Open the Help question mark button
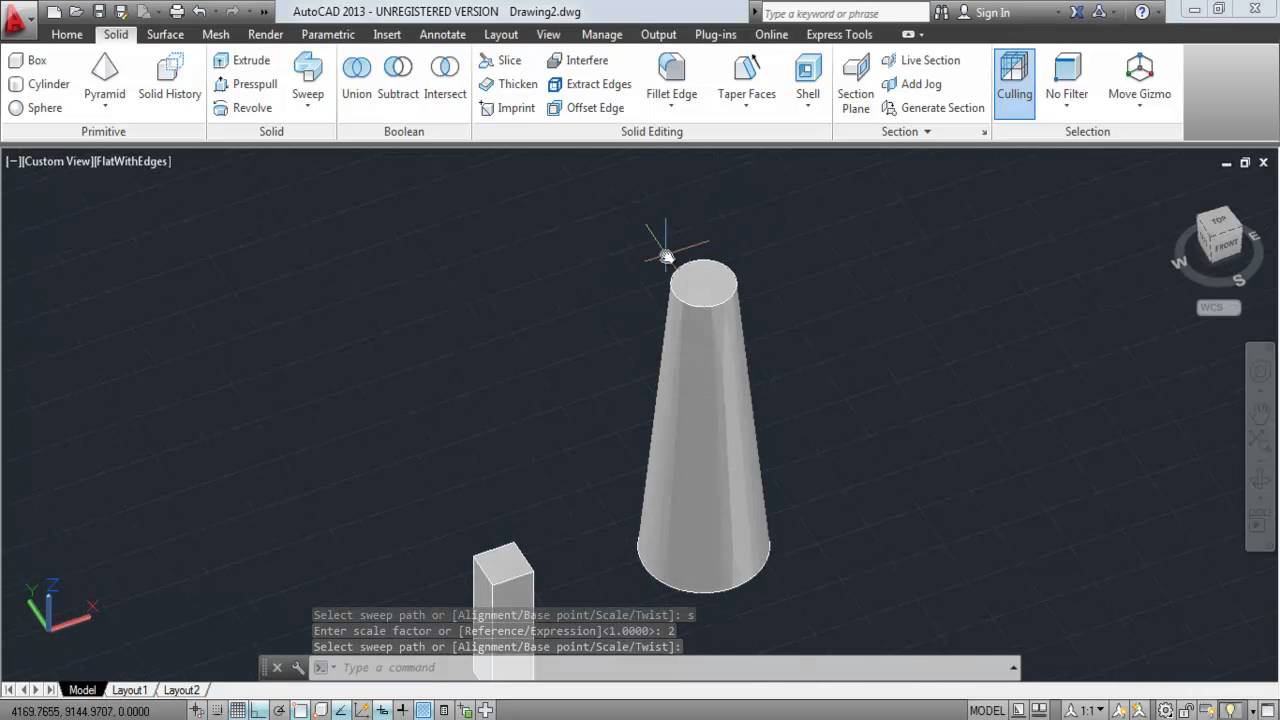This screenshot has height=720, width=1280. coord(1142,12)
